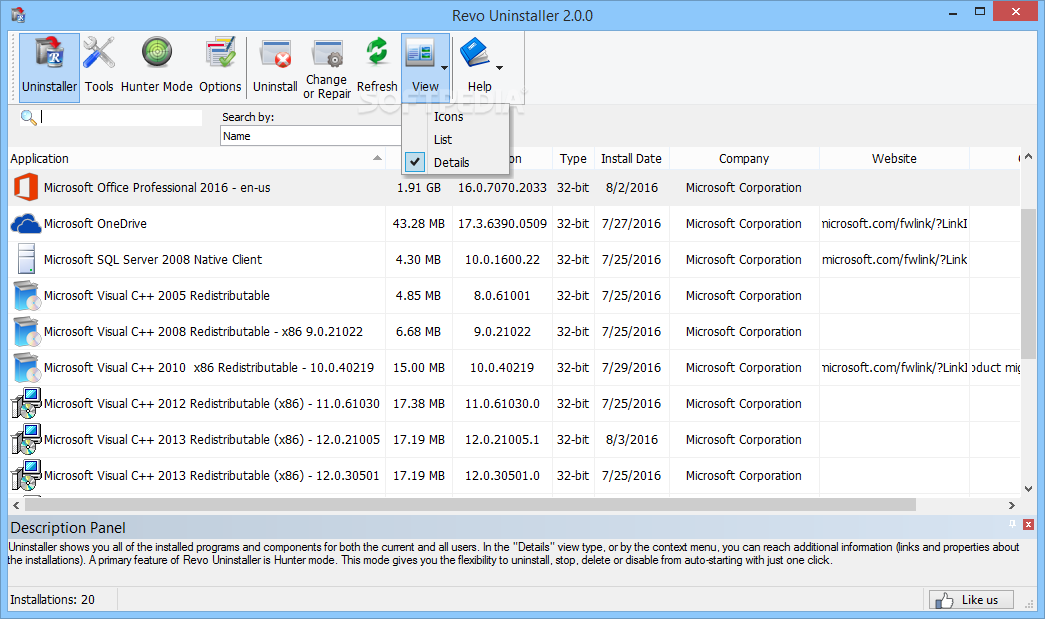The height and width of the screenshot is (619, 1045).
Task: Click the 43.28 MB size cell
Action: click(x=419, y=223)
